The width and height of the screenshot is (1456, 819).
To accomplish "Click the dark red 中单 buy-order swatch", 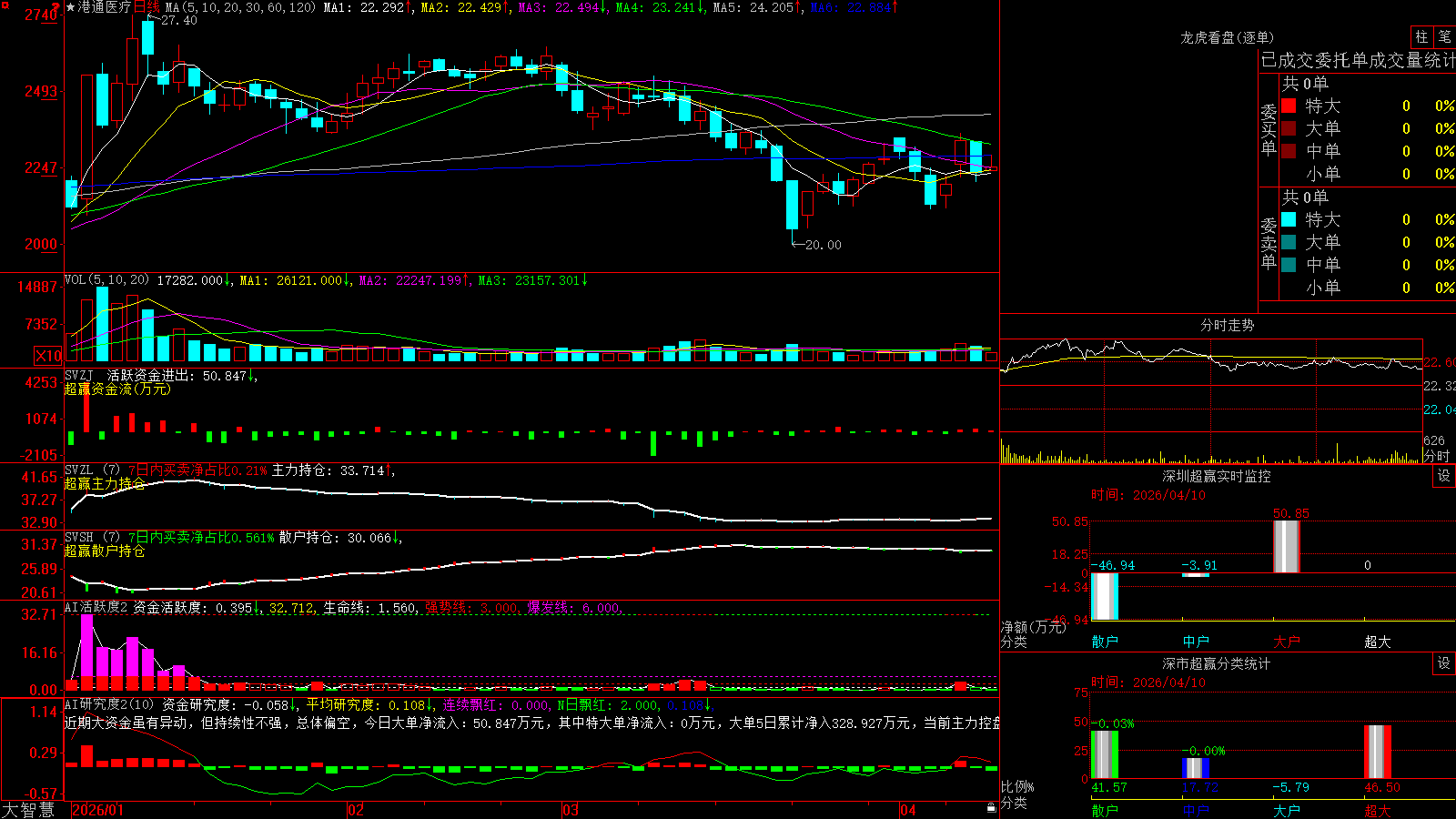I will (1289, 151).
